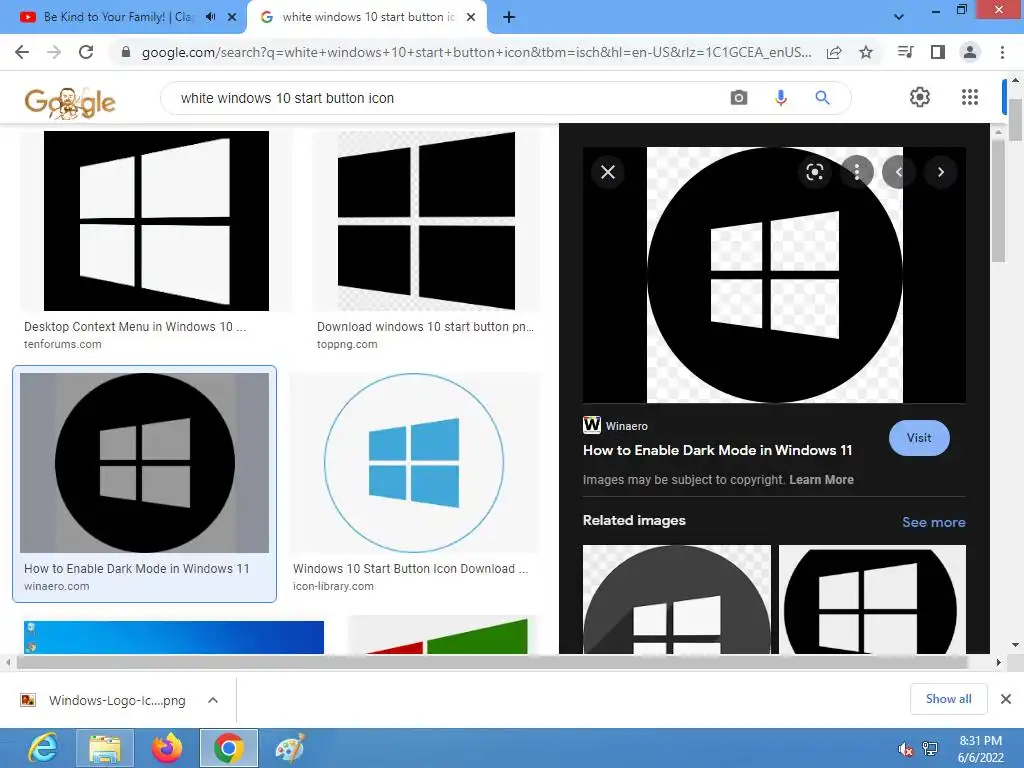The width and height of the screenshot is (1024, 768).
Task: Close the image preview panel
Action: click(608, 172)
